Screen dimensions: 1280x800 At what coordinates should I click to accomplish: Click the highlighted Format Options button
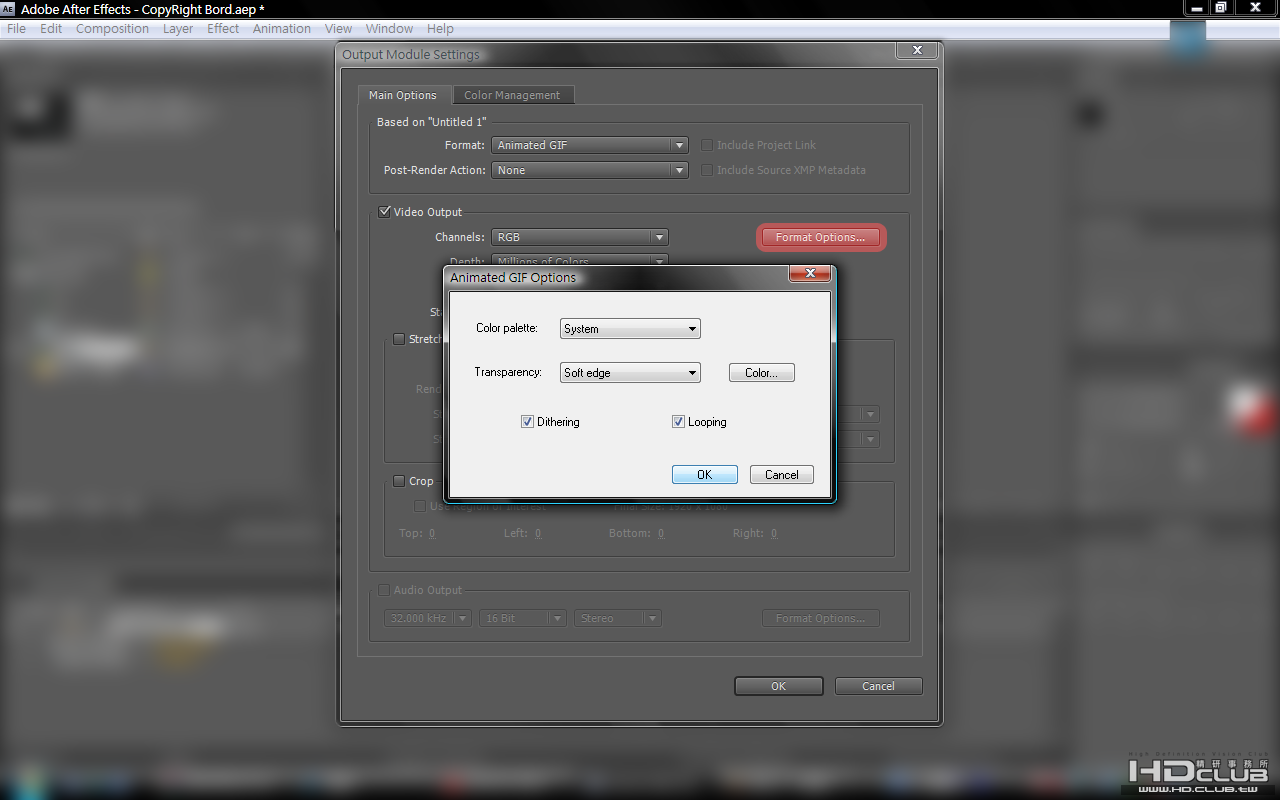tap(821, 237)
